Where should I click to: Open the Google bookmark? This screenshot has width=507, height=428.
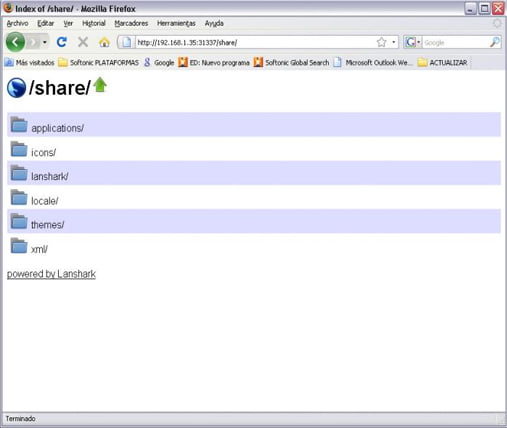coord(159,62)
